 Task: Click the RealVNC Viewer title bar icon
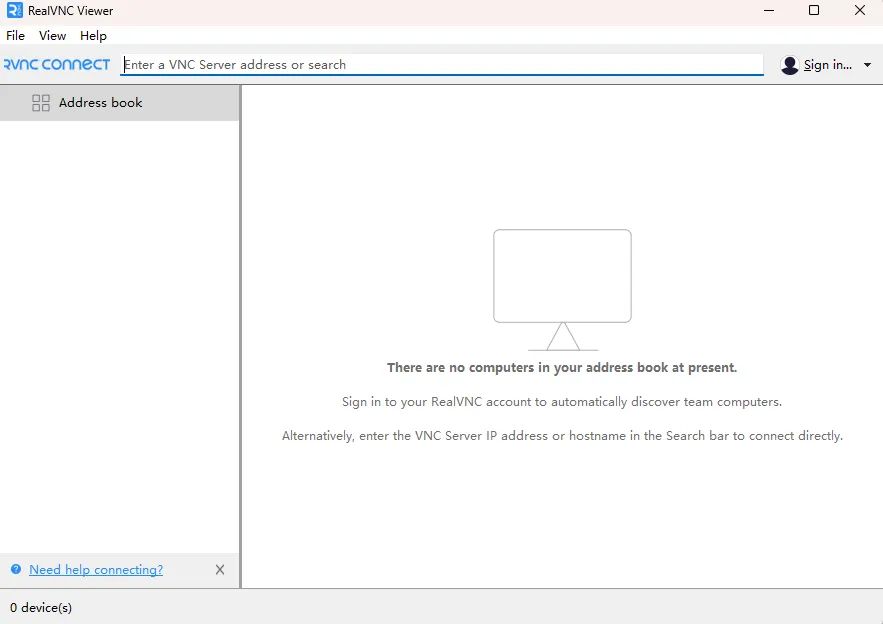pyautogui.click(x=14, y=11)
